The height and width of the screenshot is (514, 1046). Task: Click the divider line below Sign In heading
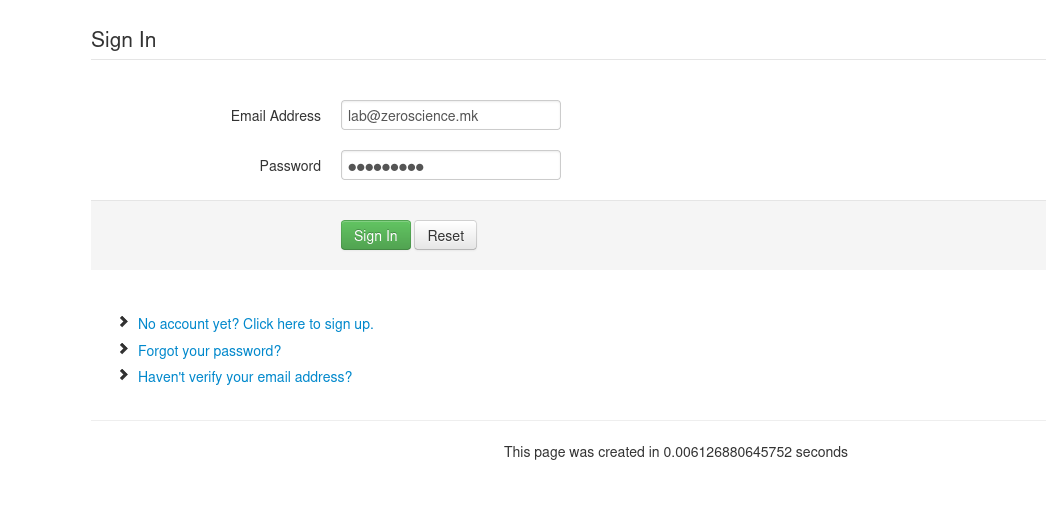(568, 59)
